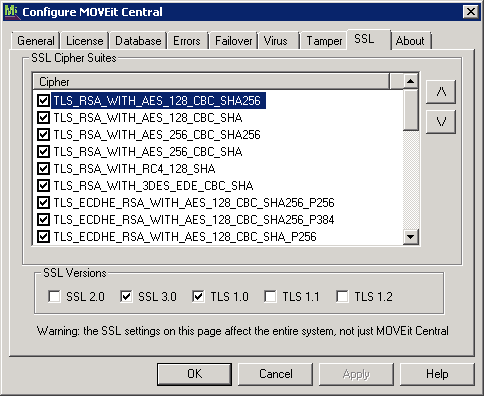
Task: Disable the TLS_RSA_WITH_RC4_128_SHA cipher checkbox
Action: tap(43, 168)
